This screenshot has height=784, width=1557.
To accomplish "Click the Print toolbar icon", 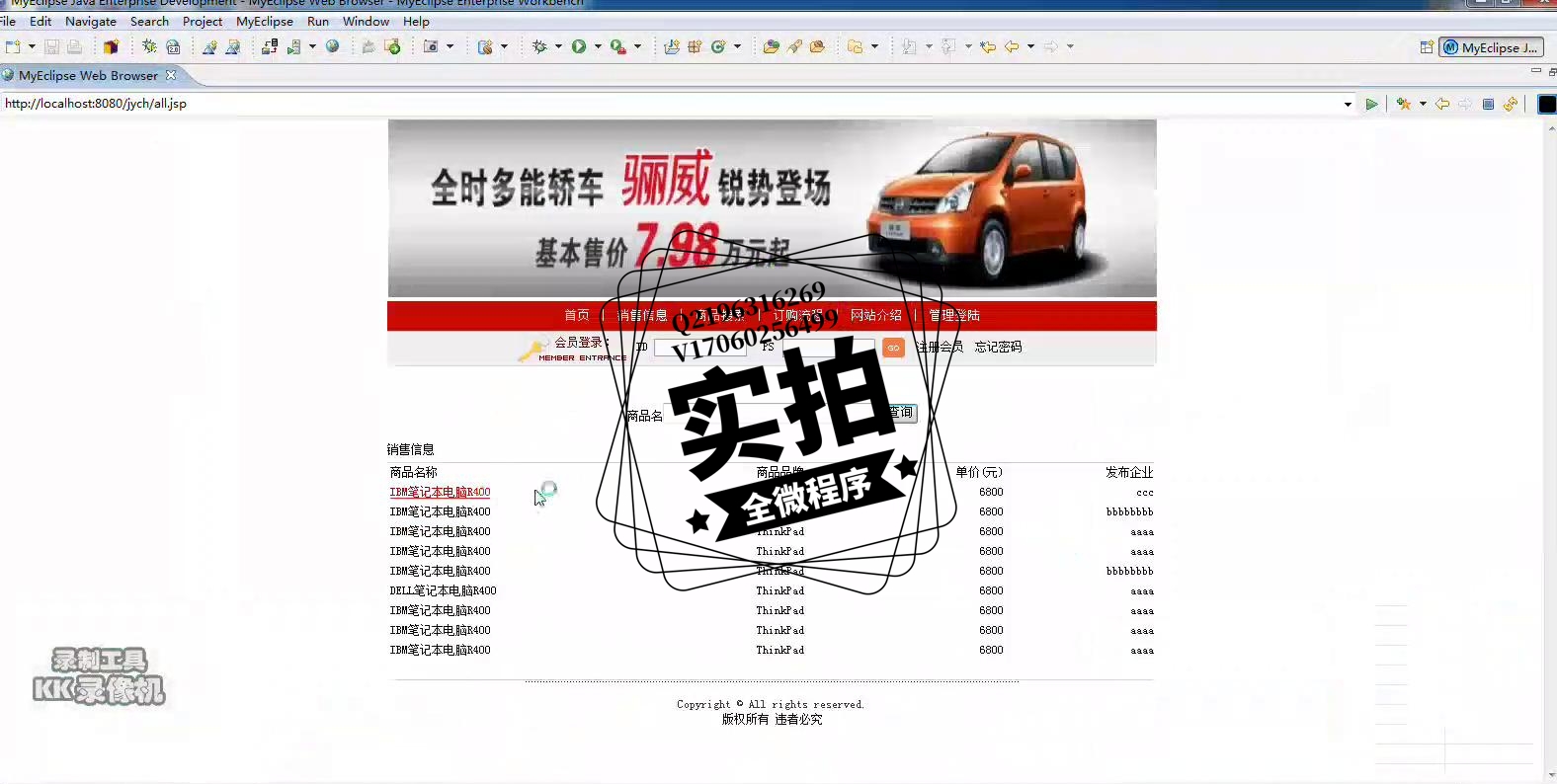I will coord(74,46).
